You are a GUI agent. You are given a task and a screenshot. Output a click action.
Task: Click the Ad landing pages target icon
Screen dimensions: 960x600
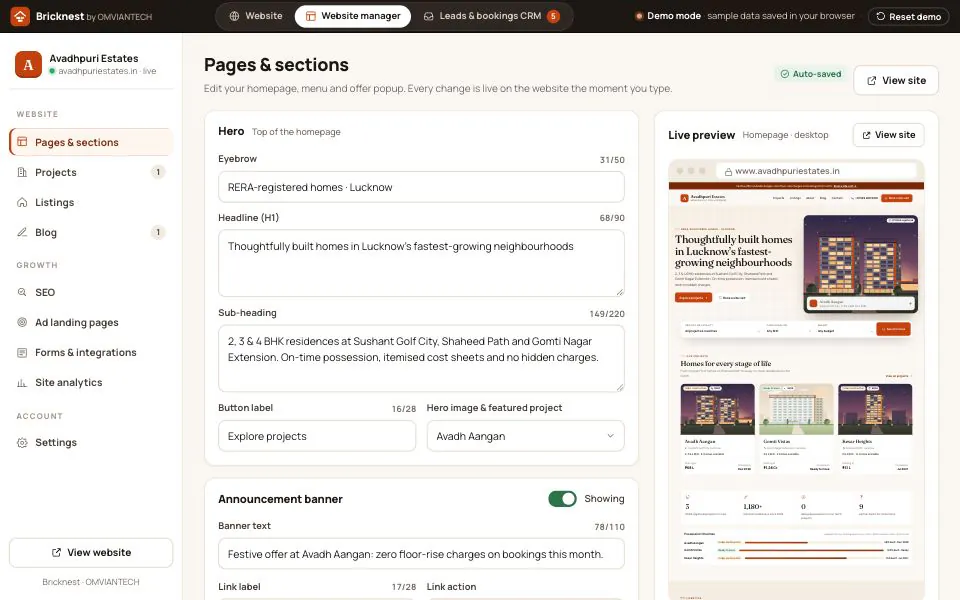click(22, 322)
